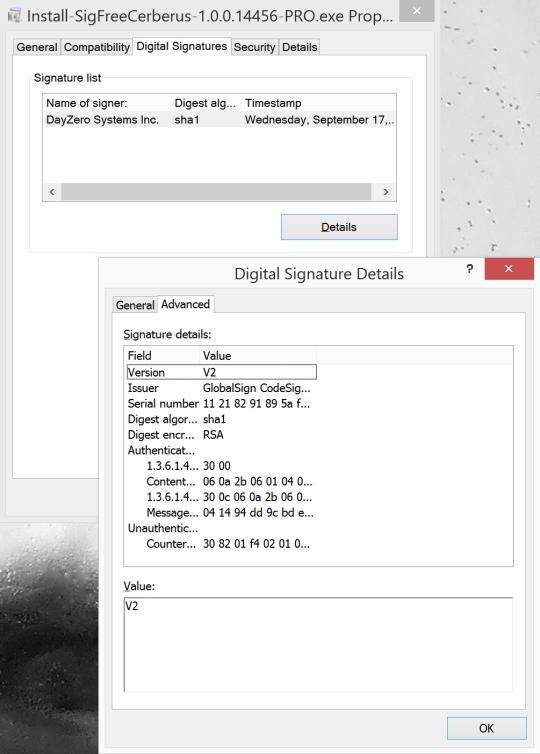Open the Compatibility tab

click(97, 47)
